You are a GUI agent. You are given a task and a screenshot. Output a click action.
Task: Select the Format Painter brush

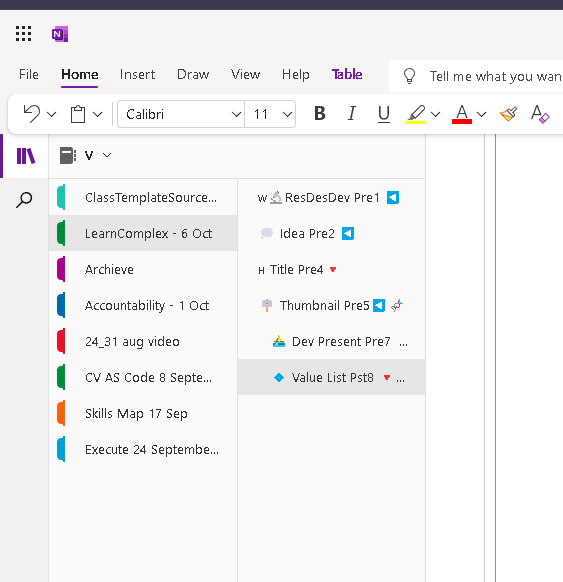click(508, 114)
